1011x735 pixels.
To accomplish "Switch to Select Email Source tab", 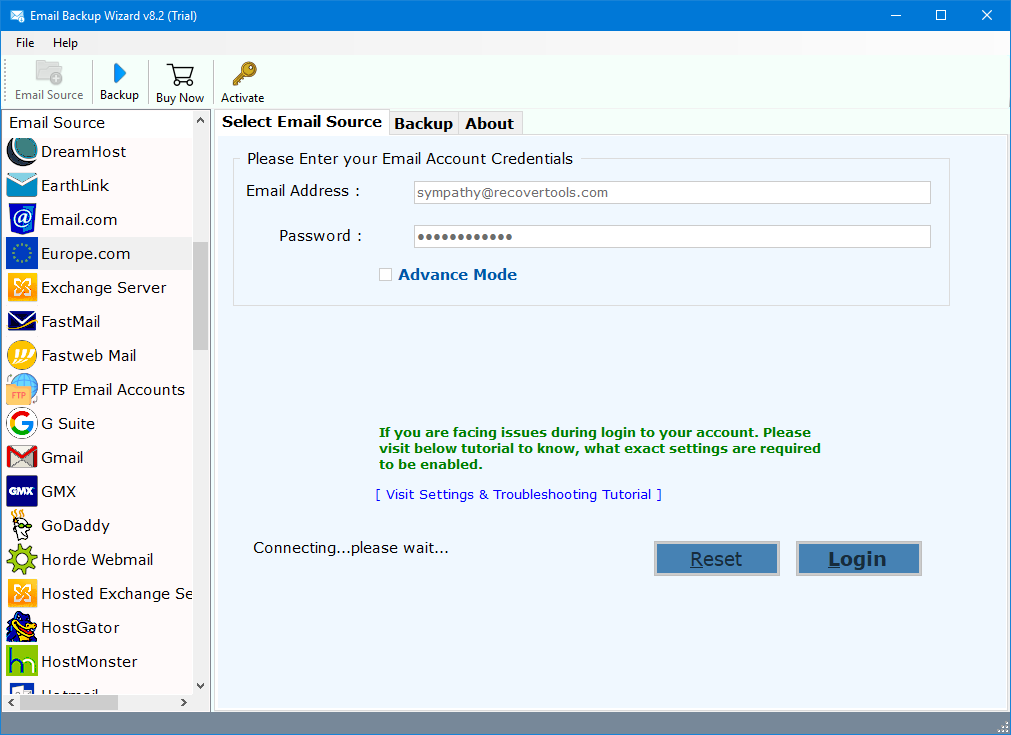I will pos(302,122).
